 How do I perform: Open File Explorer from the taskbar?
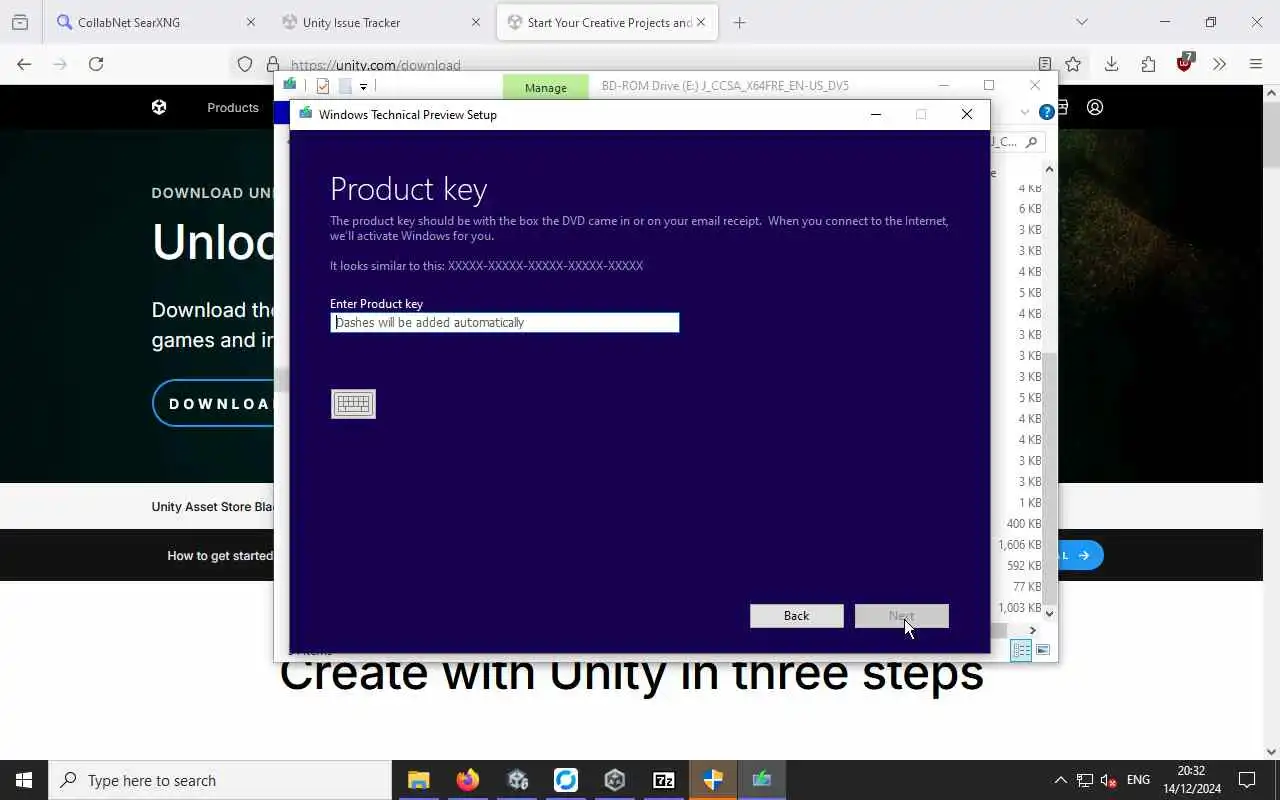click(418, 780)
